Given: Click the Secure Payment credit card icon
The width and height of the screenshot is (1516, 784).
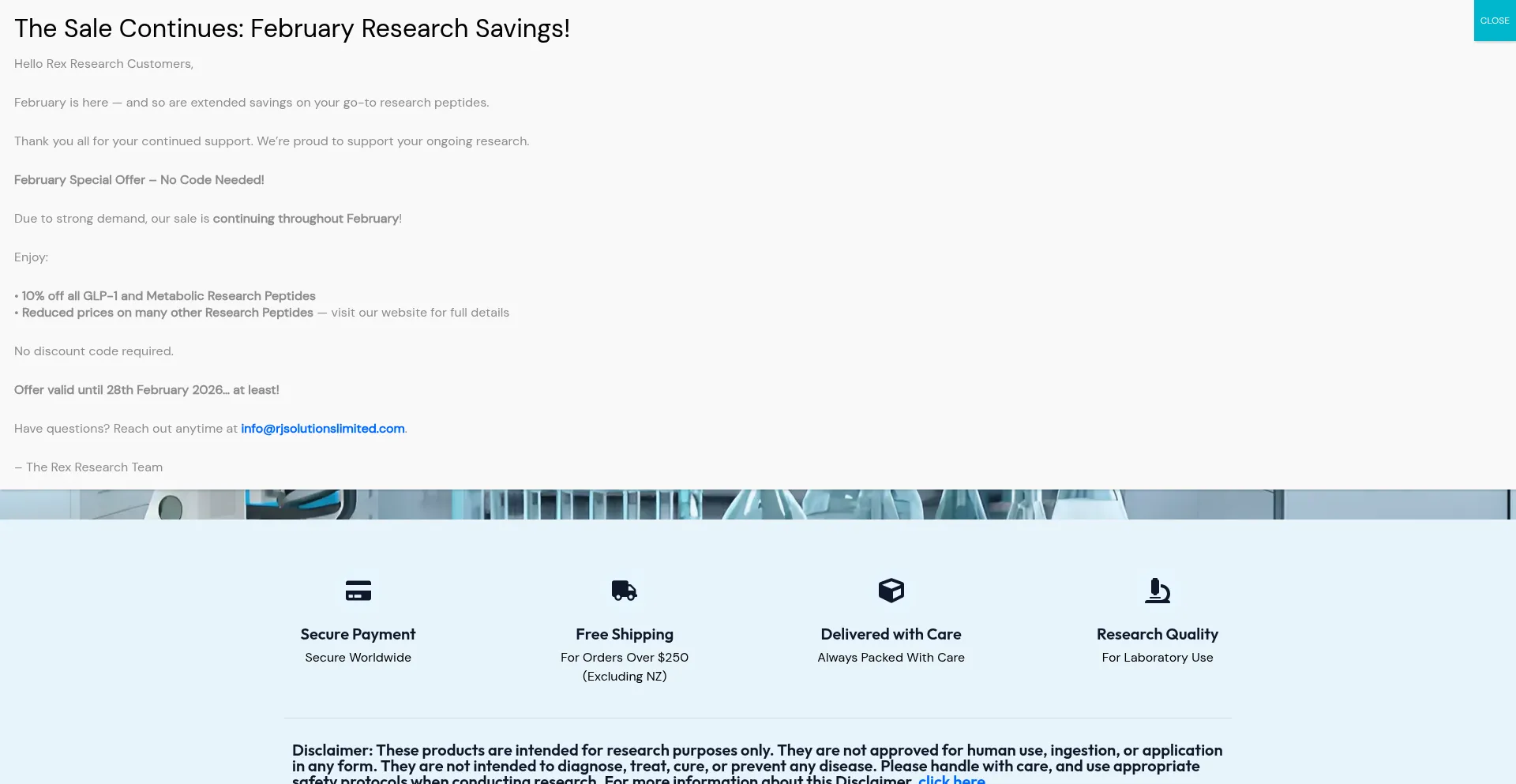Looking at the screenshot, I should [x=358, y=591].
